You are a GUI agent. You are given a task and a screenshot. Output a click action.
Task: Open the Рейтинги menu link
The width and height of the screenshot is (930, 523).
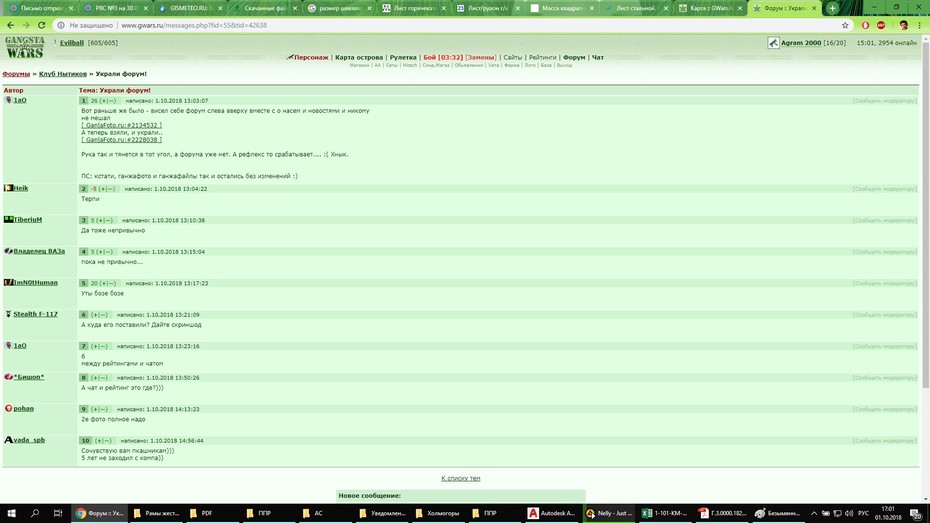click(542, 58)
